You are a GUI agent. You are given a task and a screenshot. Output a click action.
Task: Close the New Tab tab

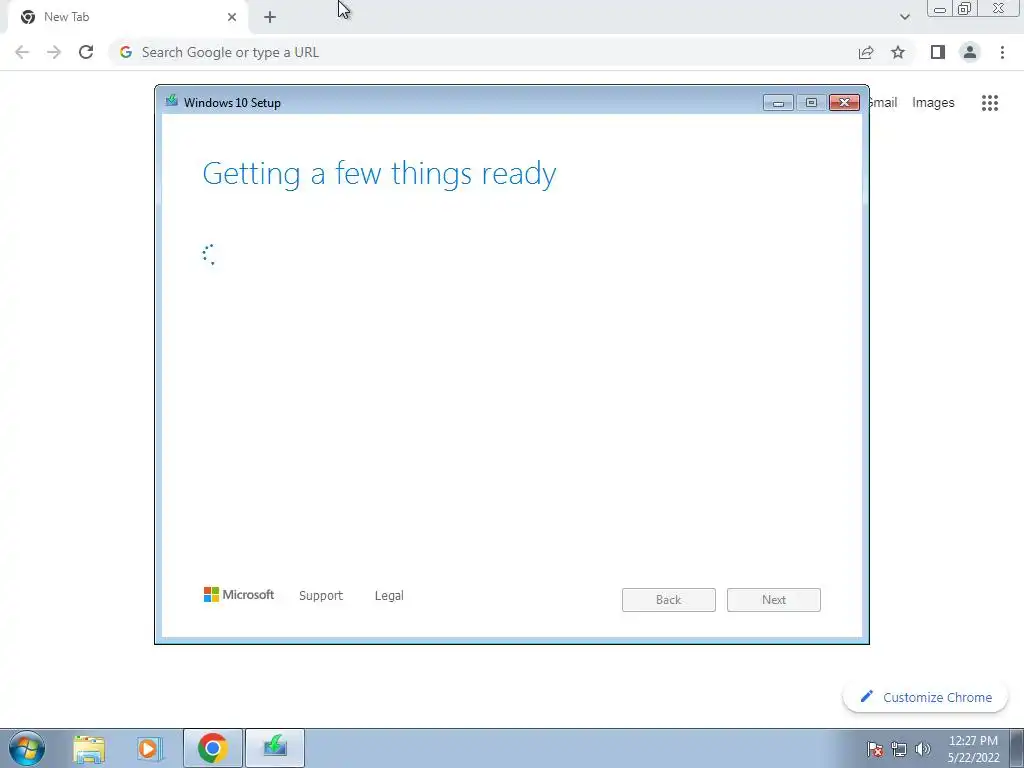point(232,17)
